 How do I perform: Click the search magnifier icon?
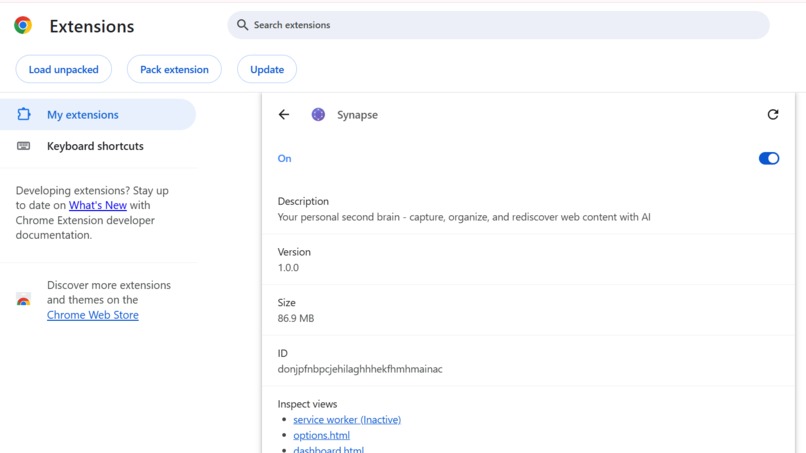(242, 25)
